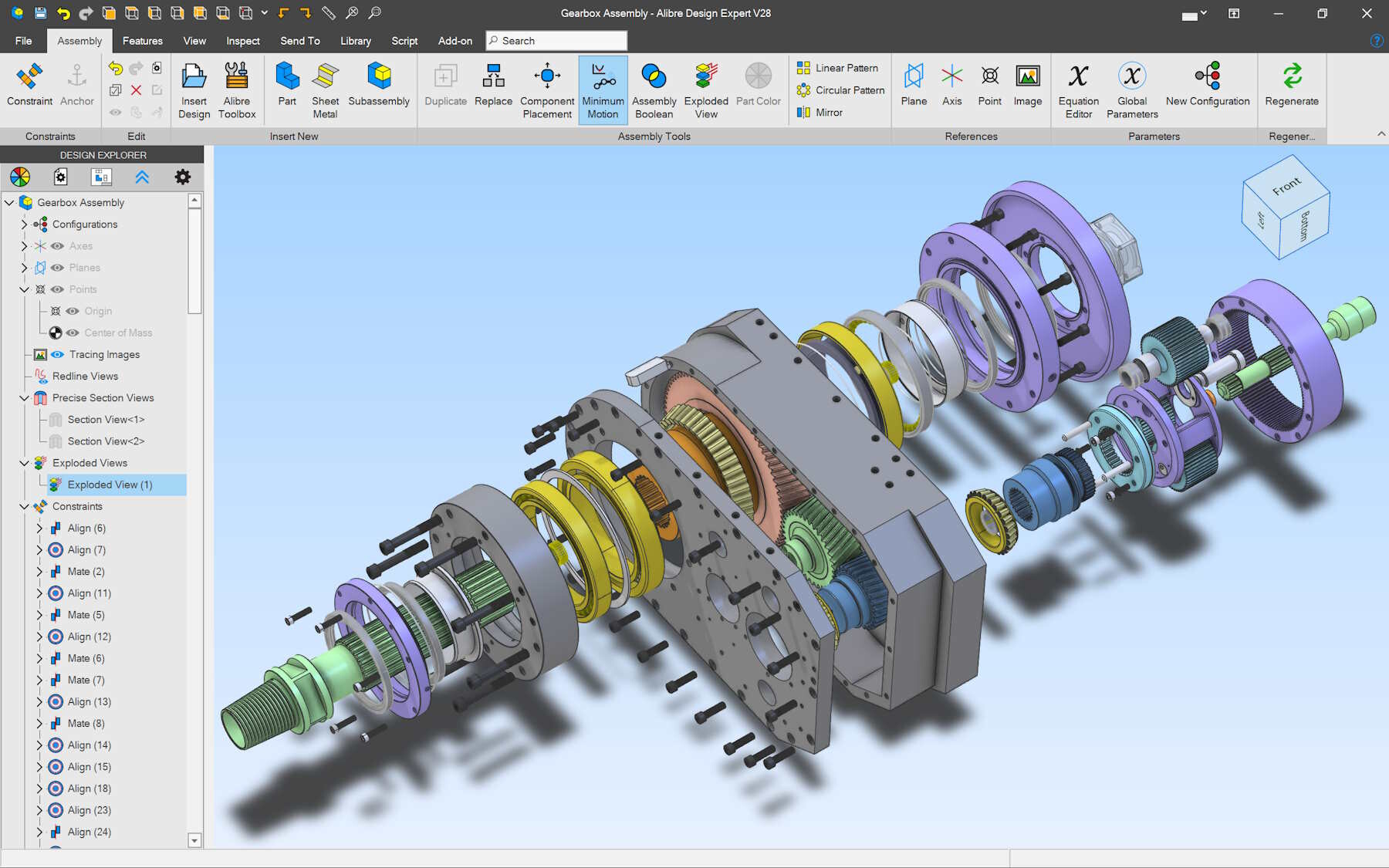Insert a Sheet Metal part
This screenshot has height=868, width=1389.
point(325,90)
